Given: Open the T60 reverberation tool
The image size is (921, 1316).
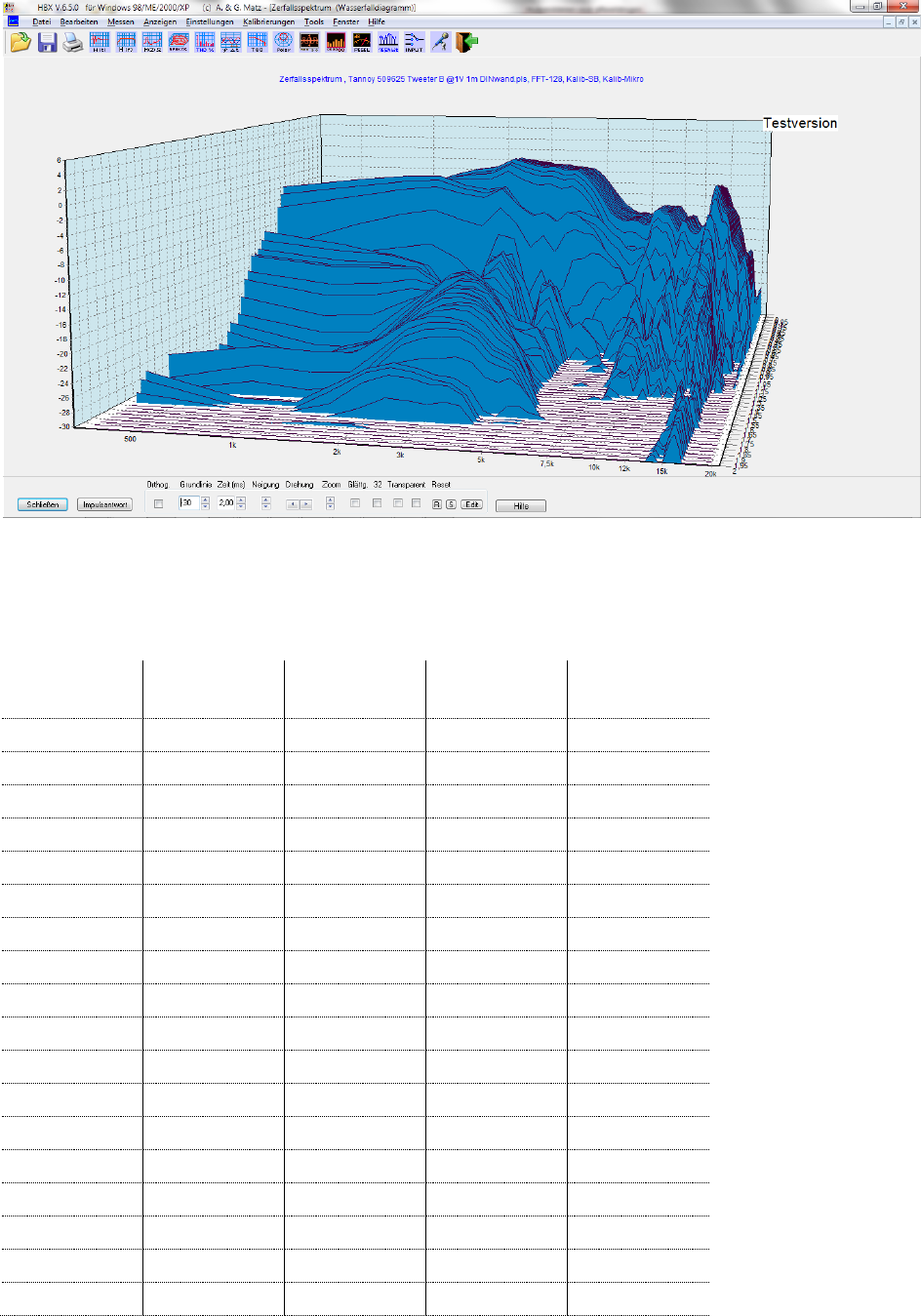Looking at the screenshot, I should tap(258, 42).
